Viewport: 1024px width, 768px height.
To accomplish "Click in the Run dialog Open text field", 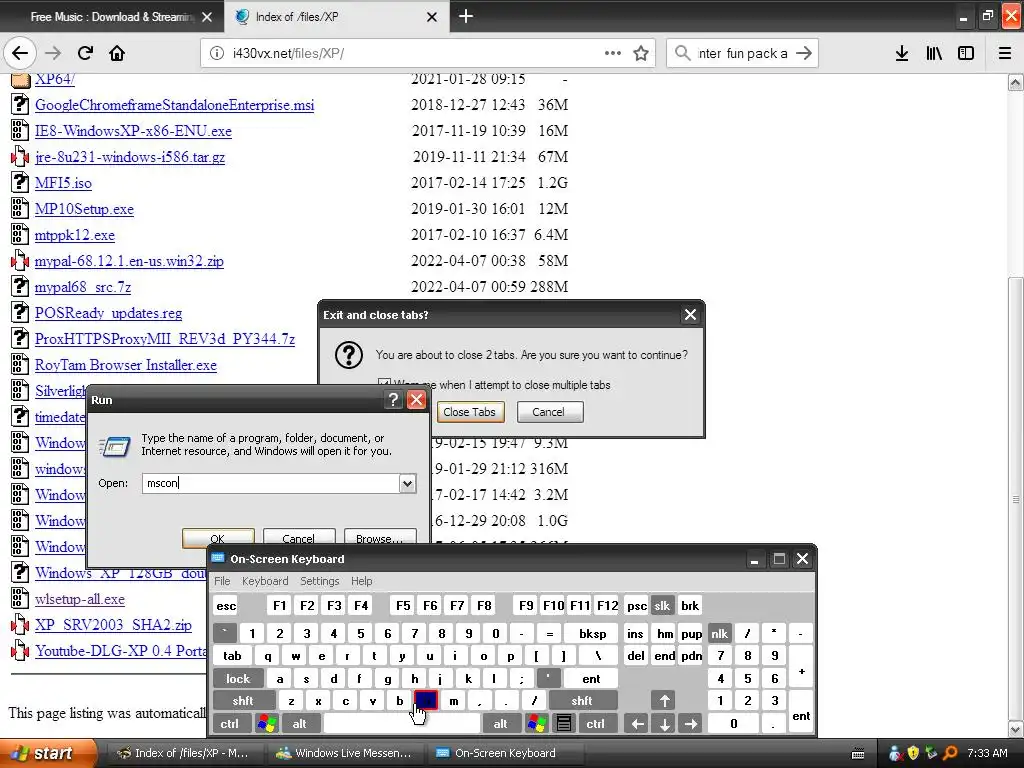I will (271, 483).
